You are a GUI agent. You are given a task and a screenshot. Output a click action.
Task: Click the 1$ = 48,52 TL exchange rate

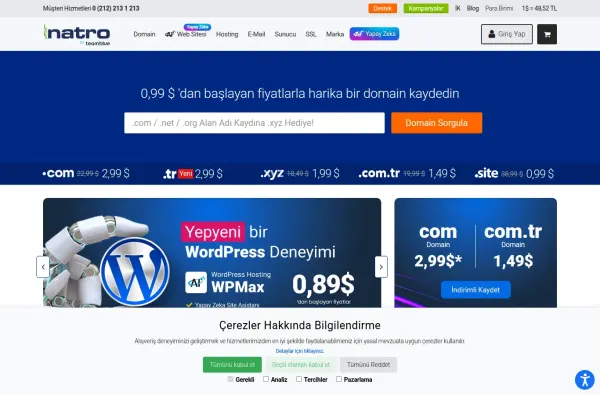click(539, 8)
